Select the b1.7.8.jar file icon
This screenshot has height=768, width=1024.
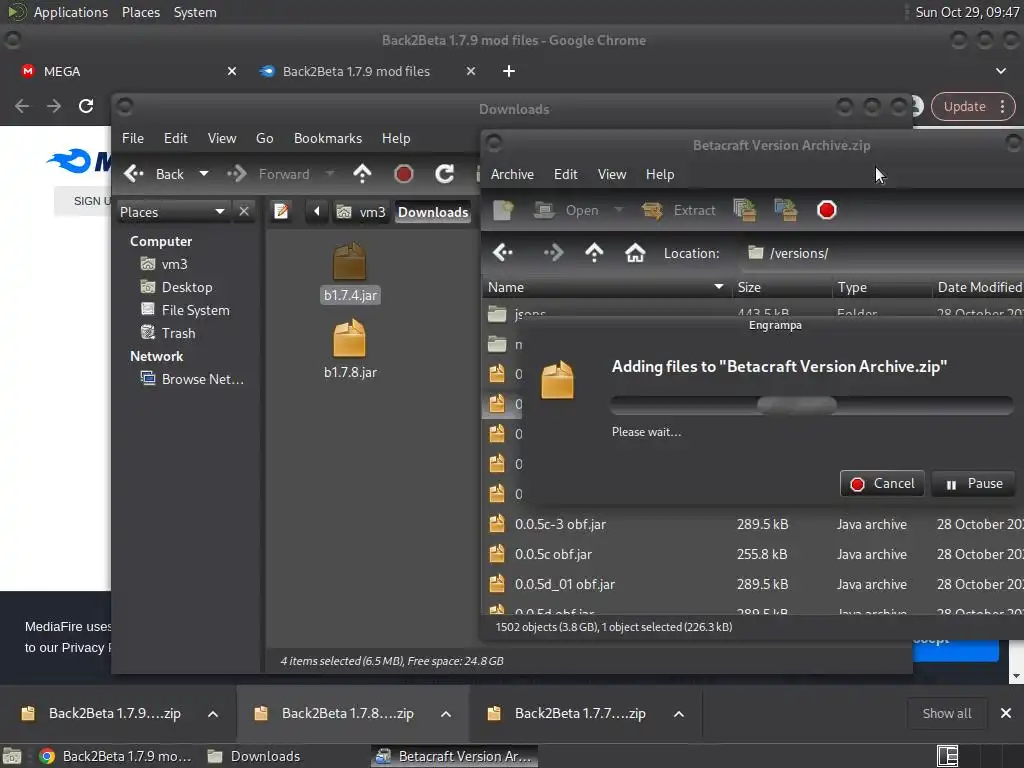tap(349, 338)
